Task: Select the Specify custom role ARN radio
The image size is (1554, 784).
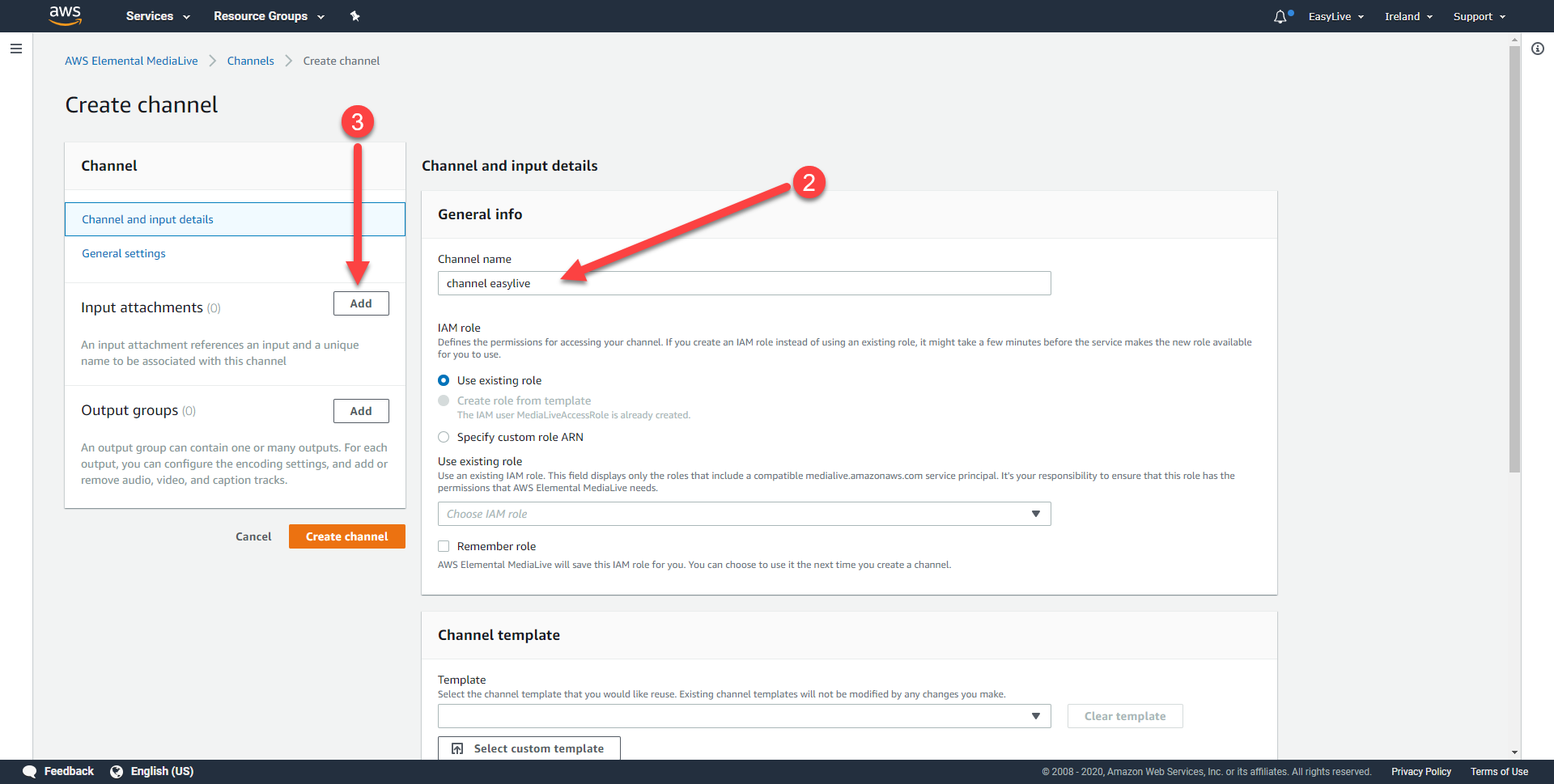Action: tap(444, 437)
